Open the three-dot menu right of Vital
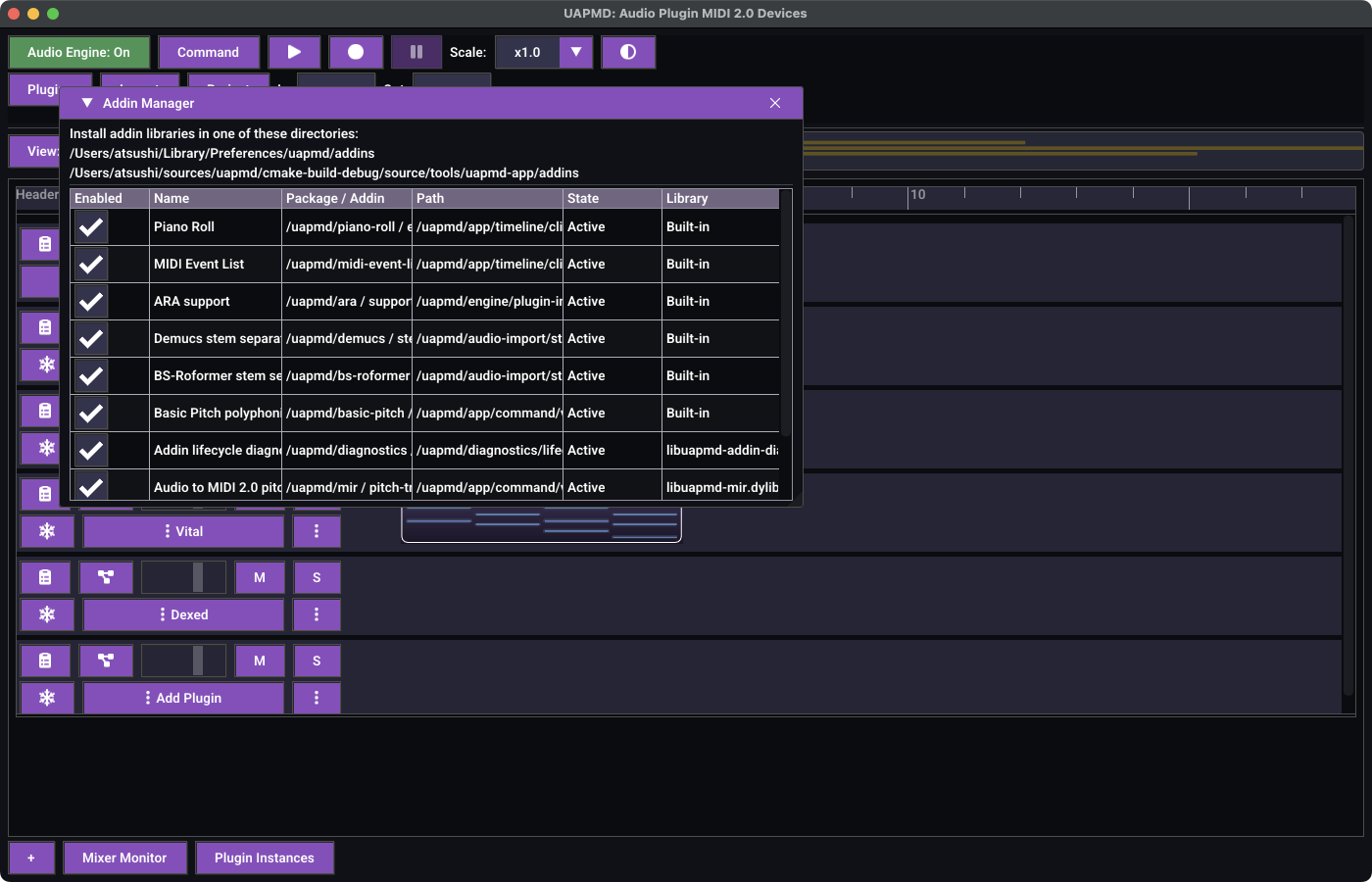The width and height of the screenshot is (1372, 882). 317,531
